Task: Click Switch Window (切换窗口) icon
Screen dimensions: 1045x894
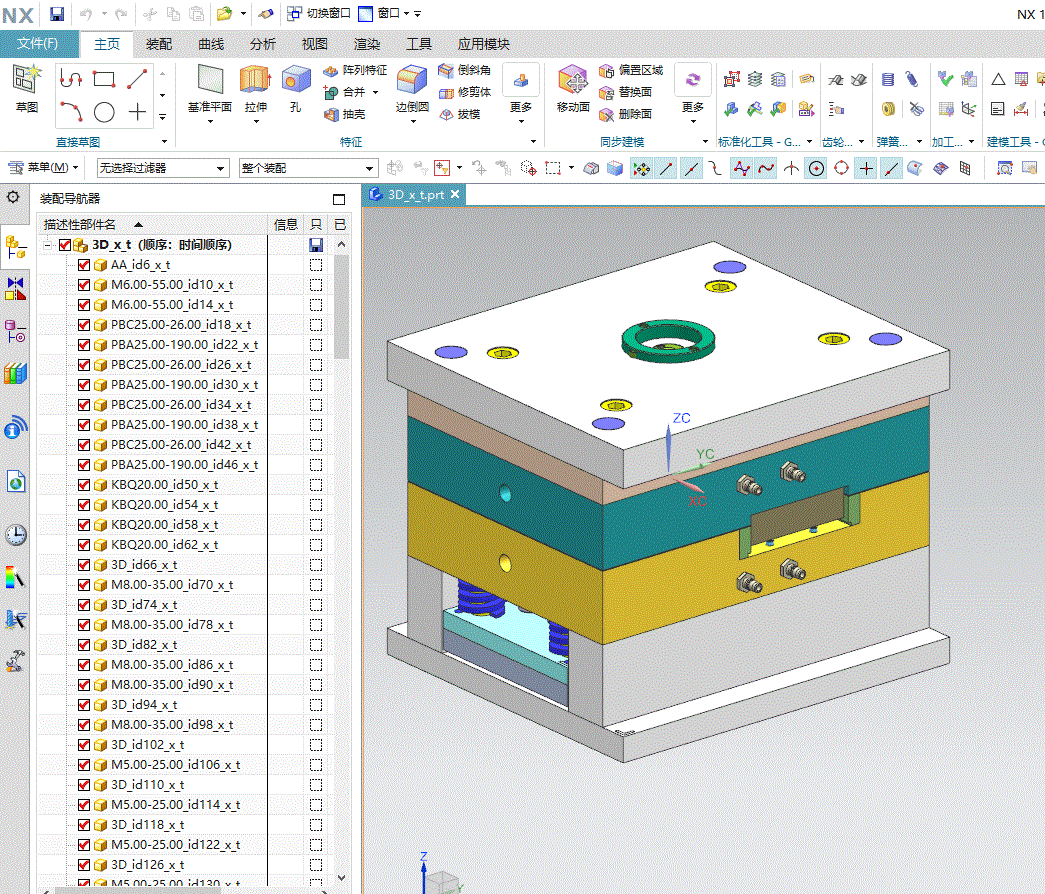Action: tap(295, 13)
